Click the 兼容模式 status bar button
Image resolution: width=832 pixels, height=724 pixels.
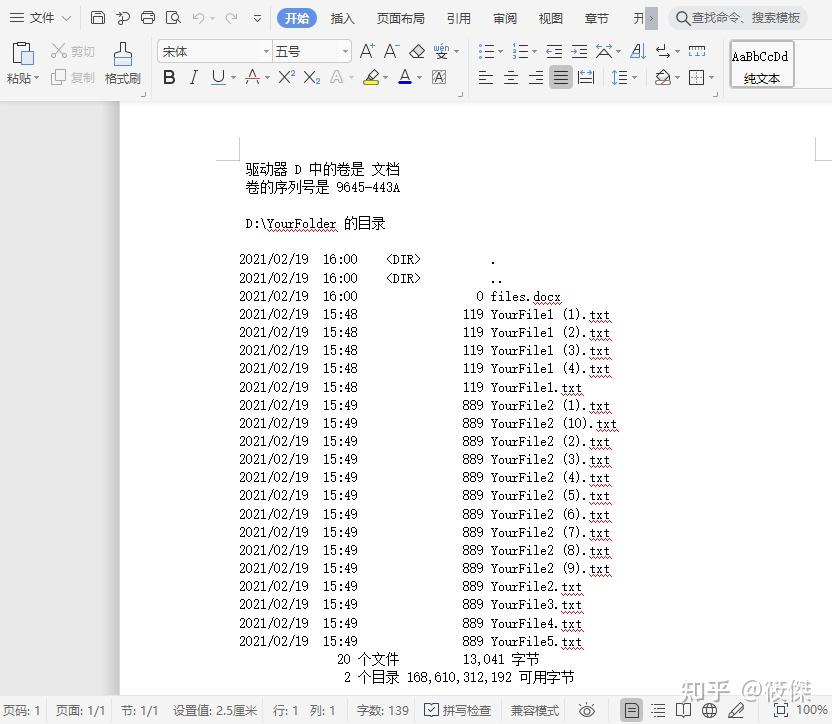pyautogui.click(x=535, y=710)
